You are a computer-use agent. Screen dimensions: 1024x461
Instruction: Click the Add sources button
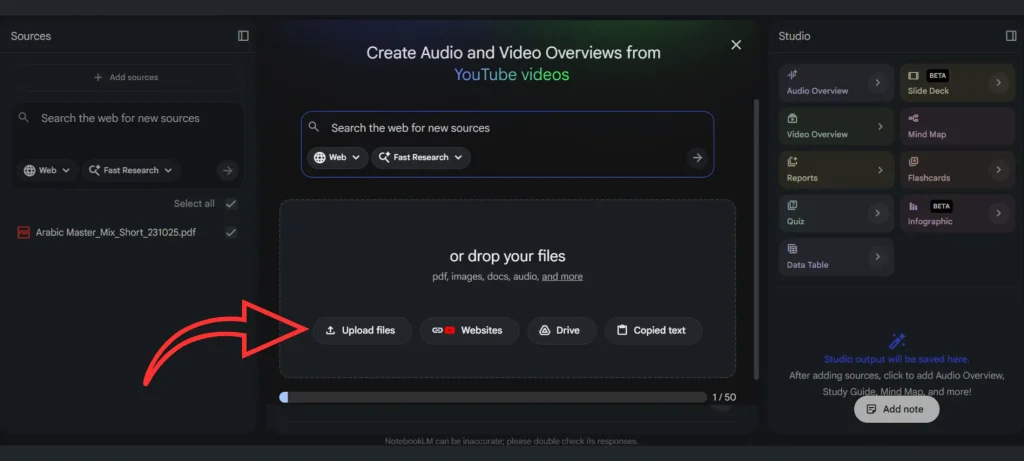(126, 77)
